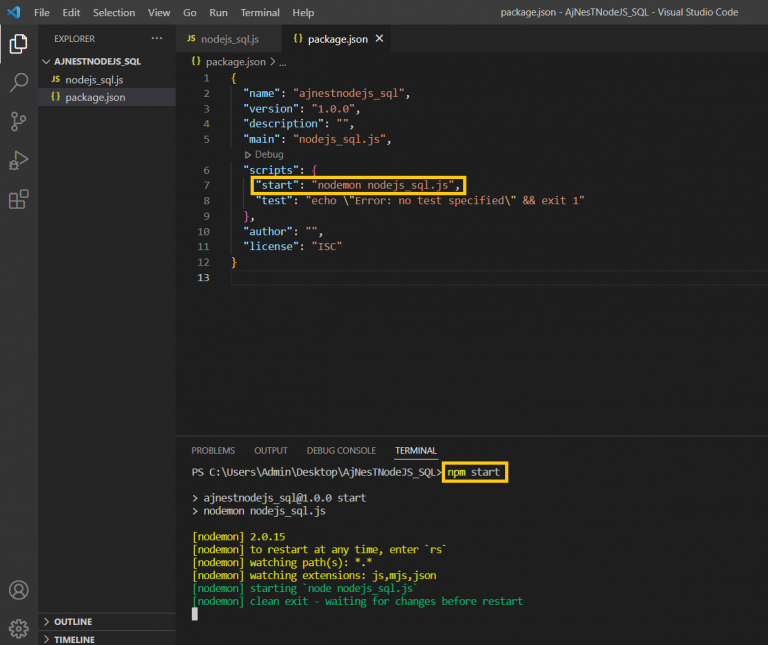Viewport: 768px width, 645px height.
Task: Select nodejs_sql.js in the file explorer
Action: point(94,79)
